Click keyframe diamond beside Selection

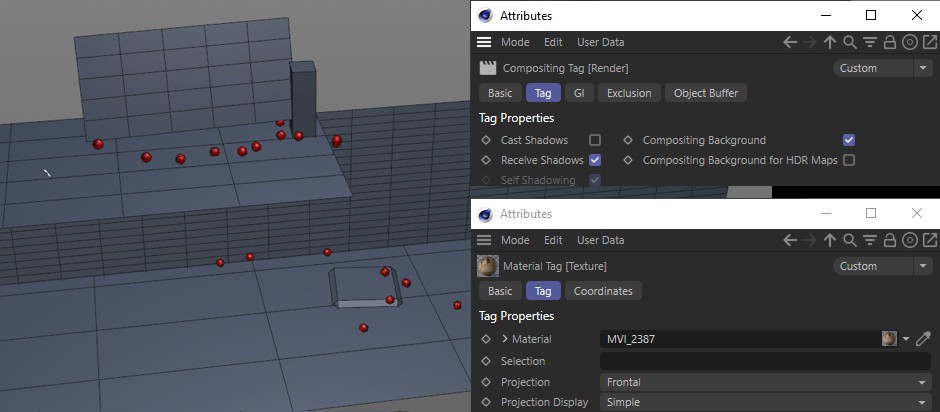pyautogui.click(x=486, y=361)
